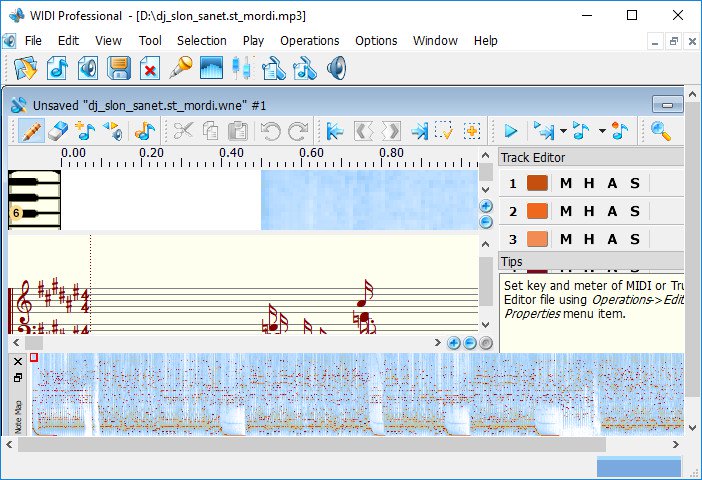The image size is (702, 480).
Task: Click spectrogram vertical zoom-in plus button
Action: pyautogui.click(x=486, y=206)
